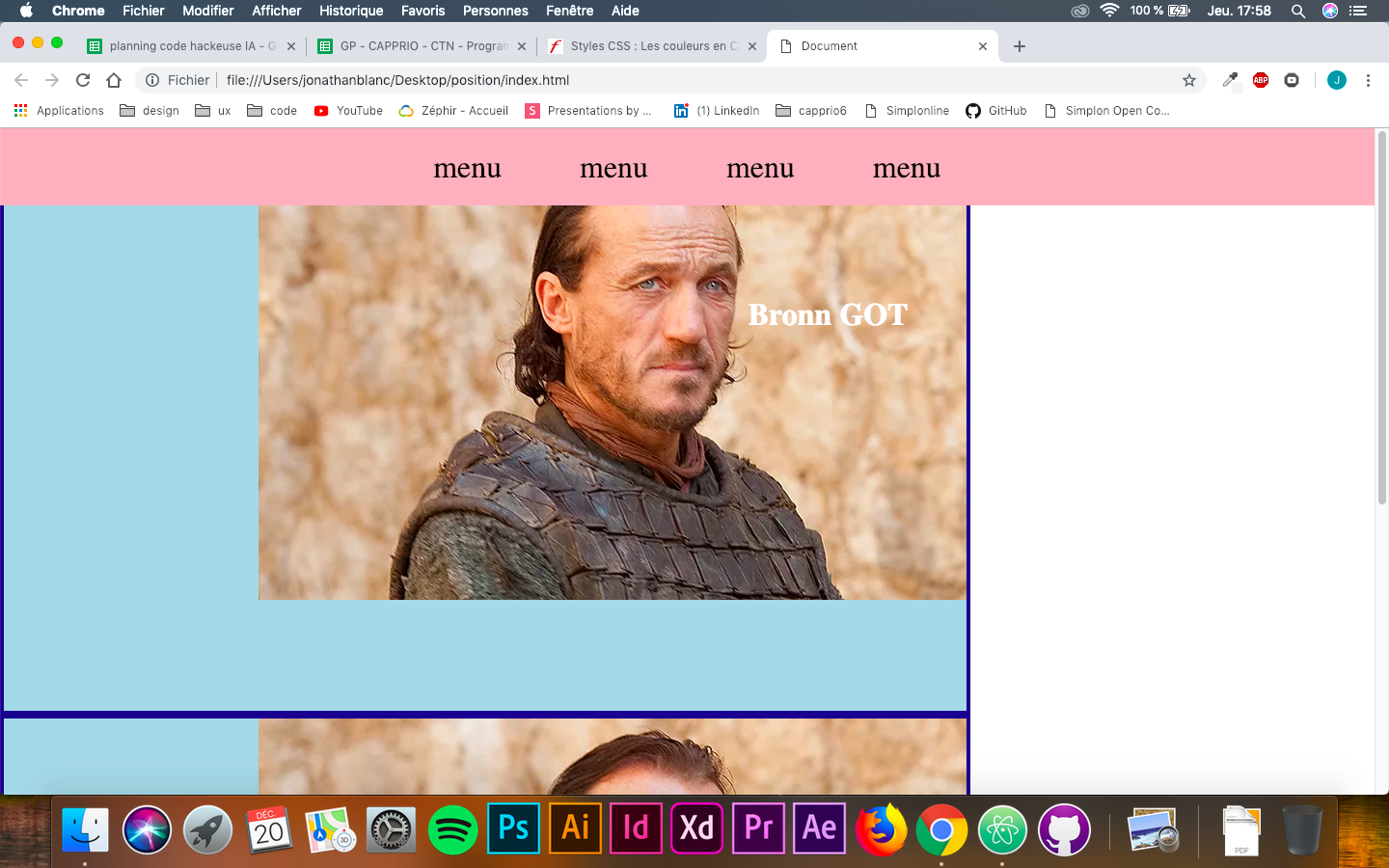Activate the eyedropper color picker extension
The image size is (1389, 868).
[x=1230, y=80]
